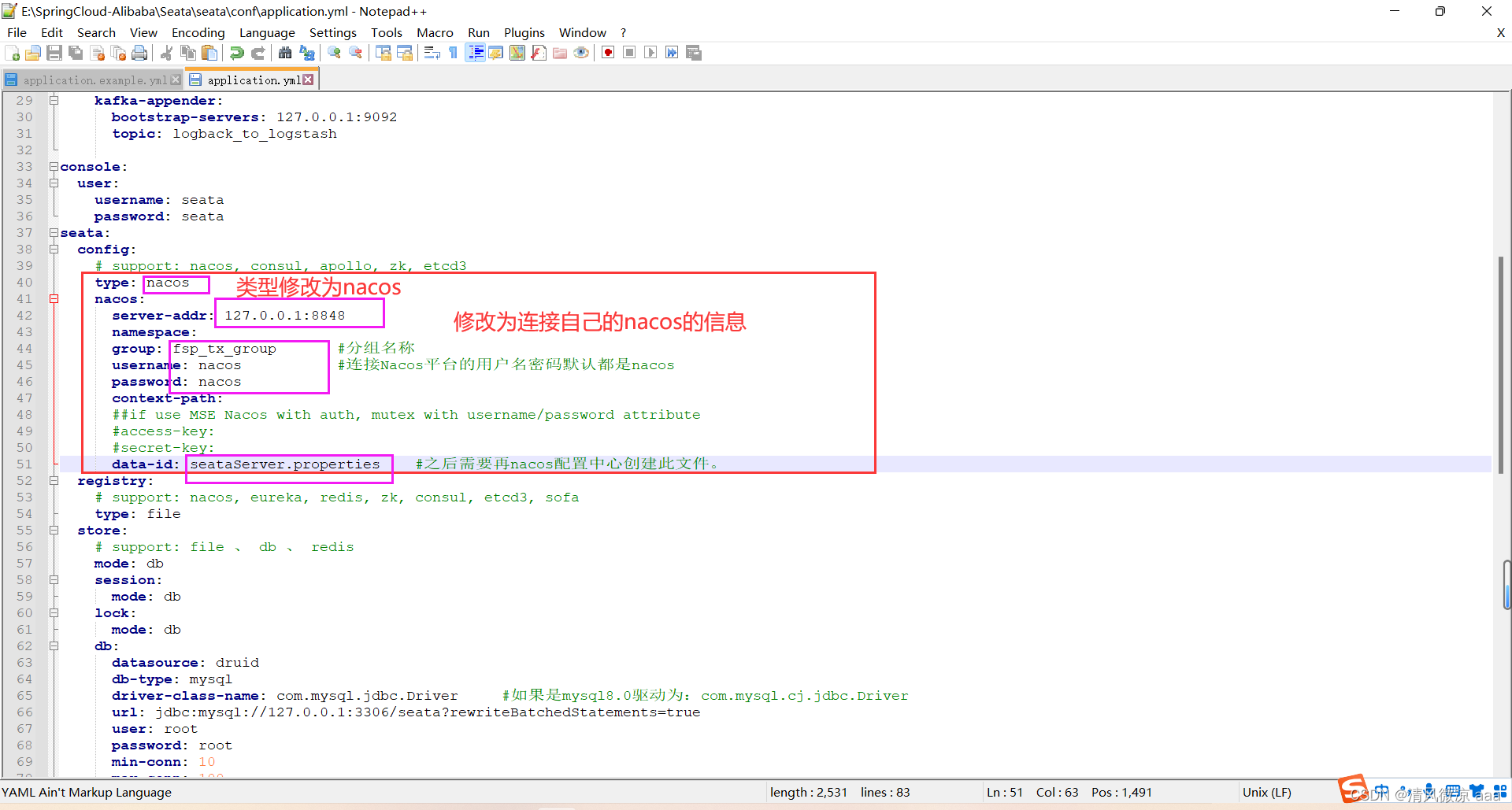
Task: Toggle synchronized vertical scrolling
Action: 383,53
